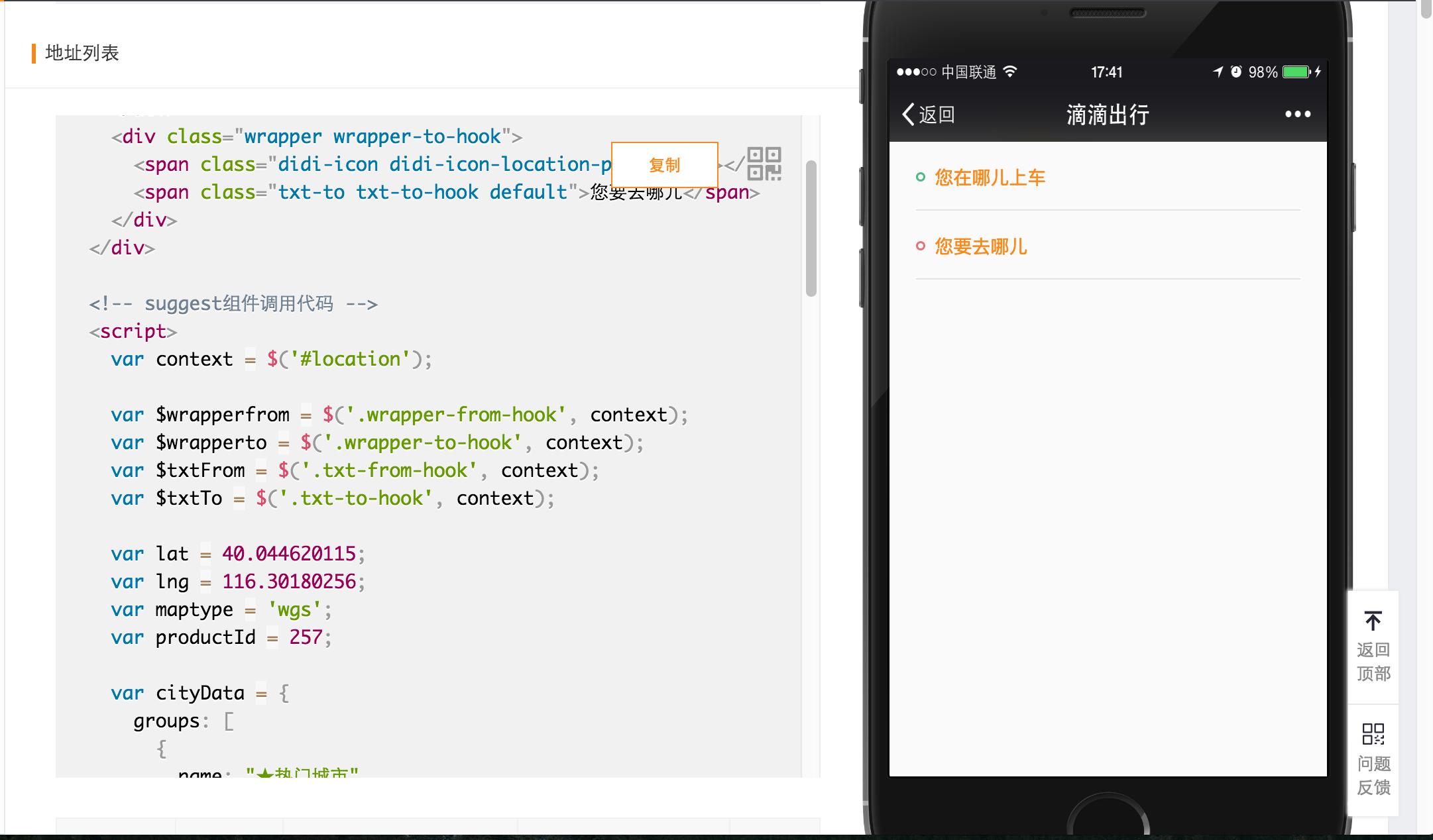Click the 'wgs' maptype string
The height and width of the screenshot is (840, 1433).
pos(294,609)
